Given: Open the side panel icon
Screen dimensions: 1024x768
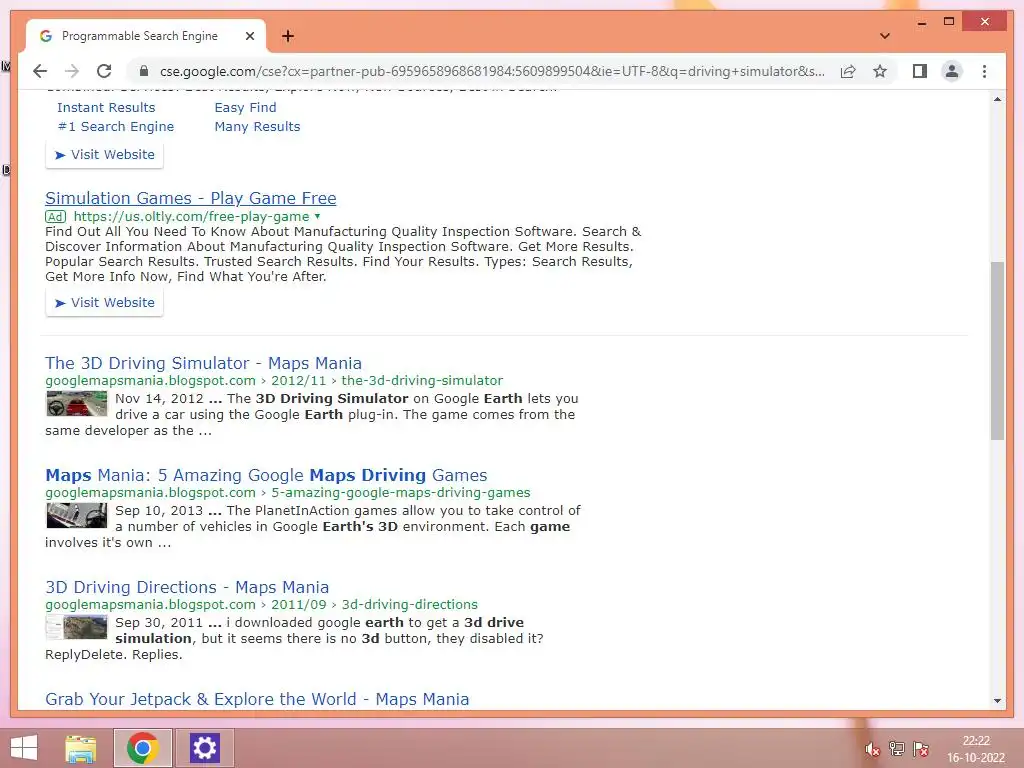Looking at the screenshot, I should pyautogui.click(x=920, y=71).
